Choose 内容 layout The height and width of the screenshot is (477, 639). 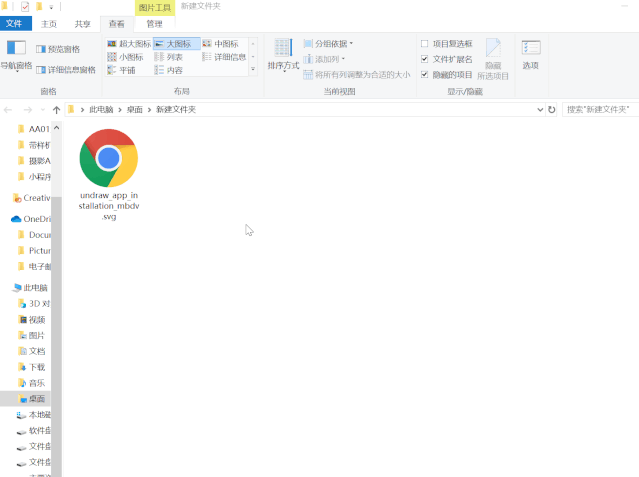(x=168, y=71)
